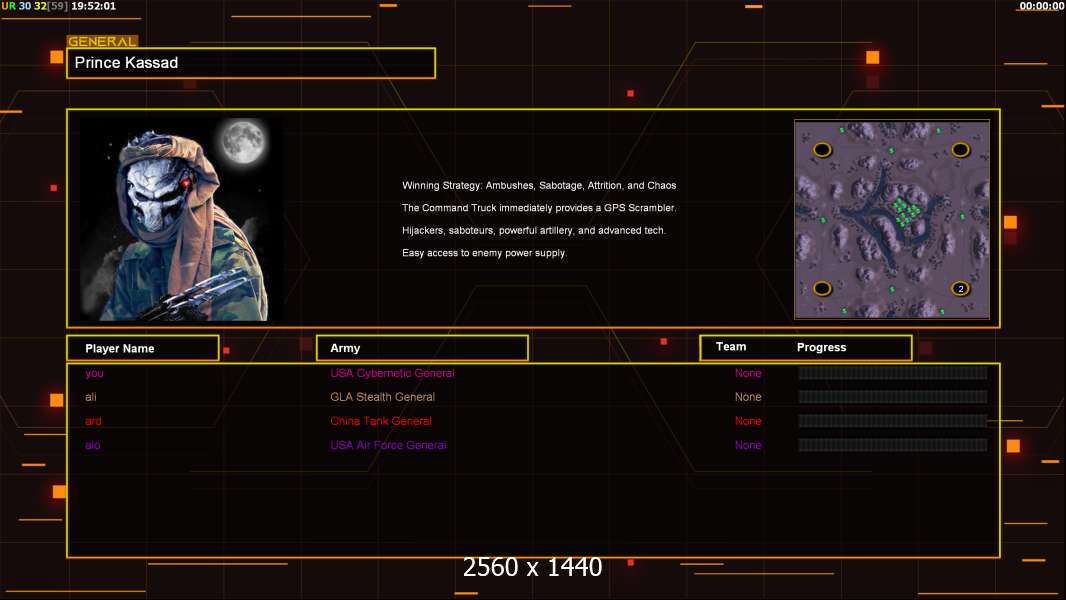Click the progress bar for player "ard"
This screenshot has height=600, width=1066.
pos(893,421)
